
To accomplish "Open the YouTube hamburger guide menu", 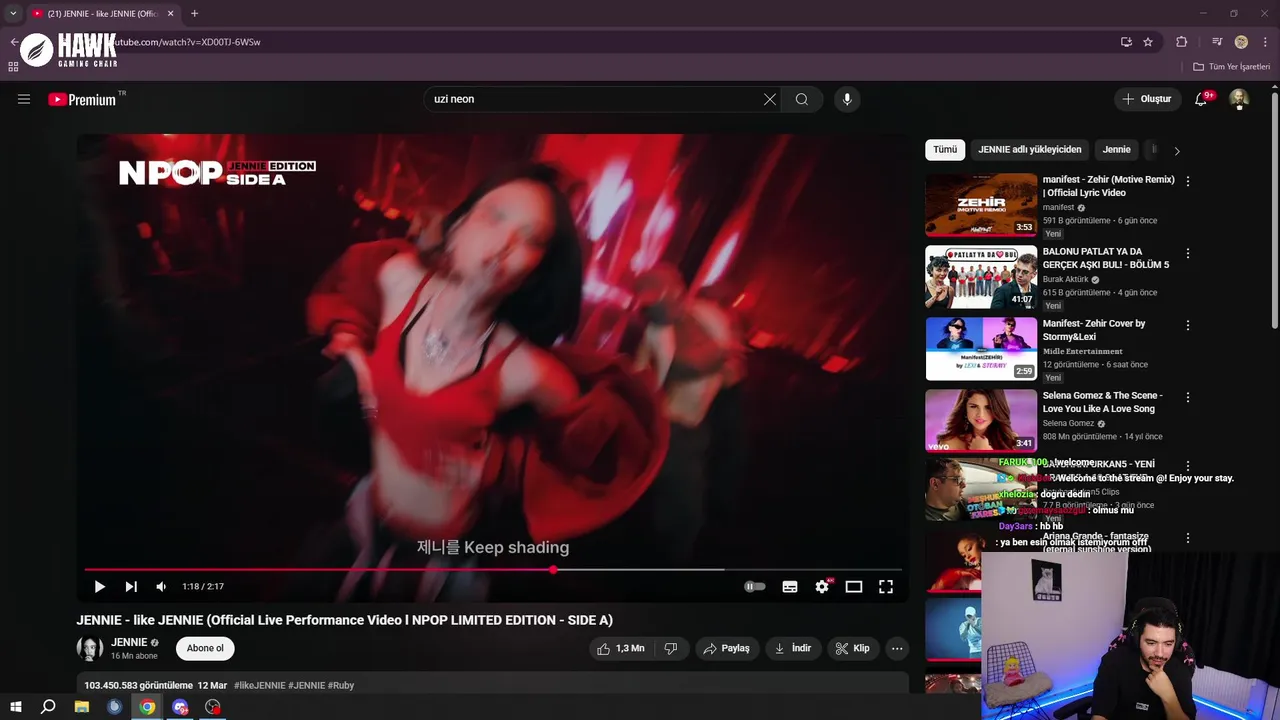I will pos(24,99).
